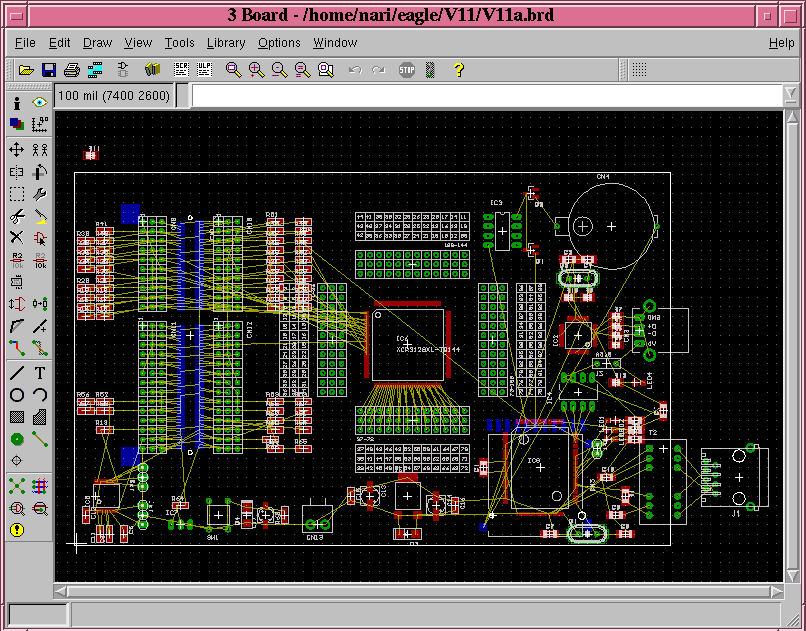The width and height of the screenshot is (806, 631).
Task: Click the Zoom to fit icon
Action: pyautogui.click(x=233, y=70)
